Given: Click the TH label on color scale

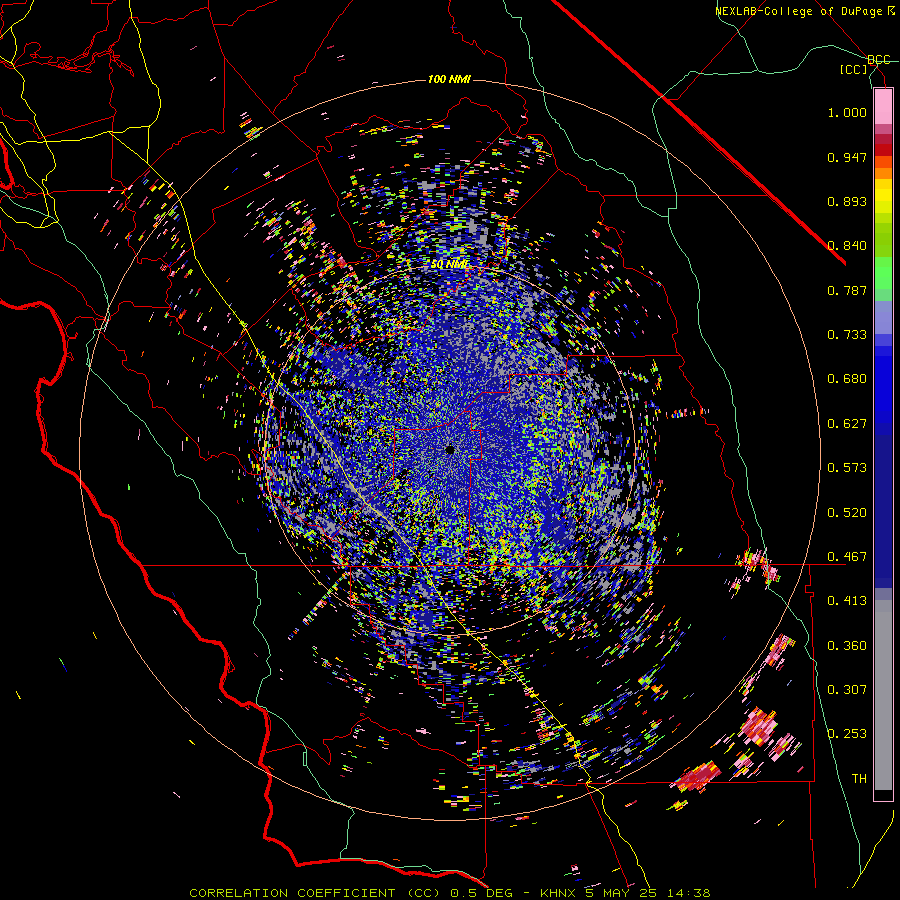Looking at the screenshot, I should coord(859,779).
